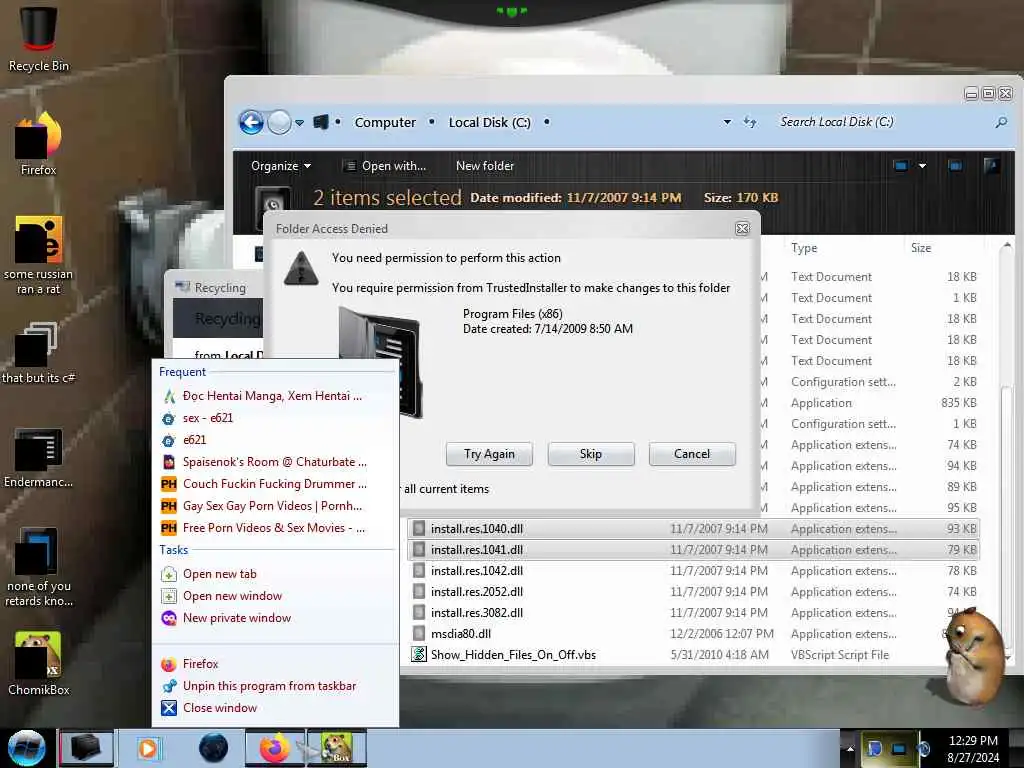Sort by the Size column header

coord(921,248)
